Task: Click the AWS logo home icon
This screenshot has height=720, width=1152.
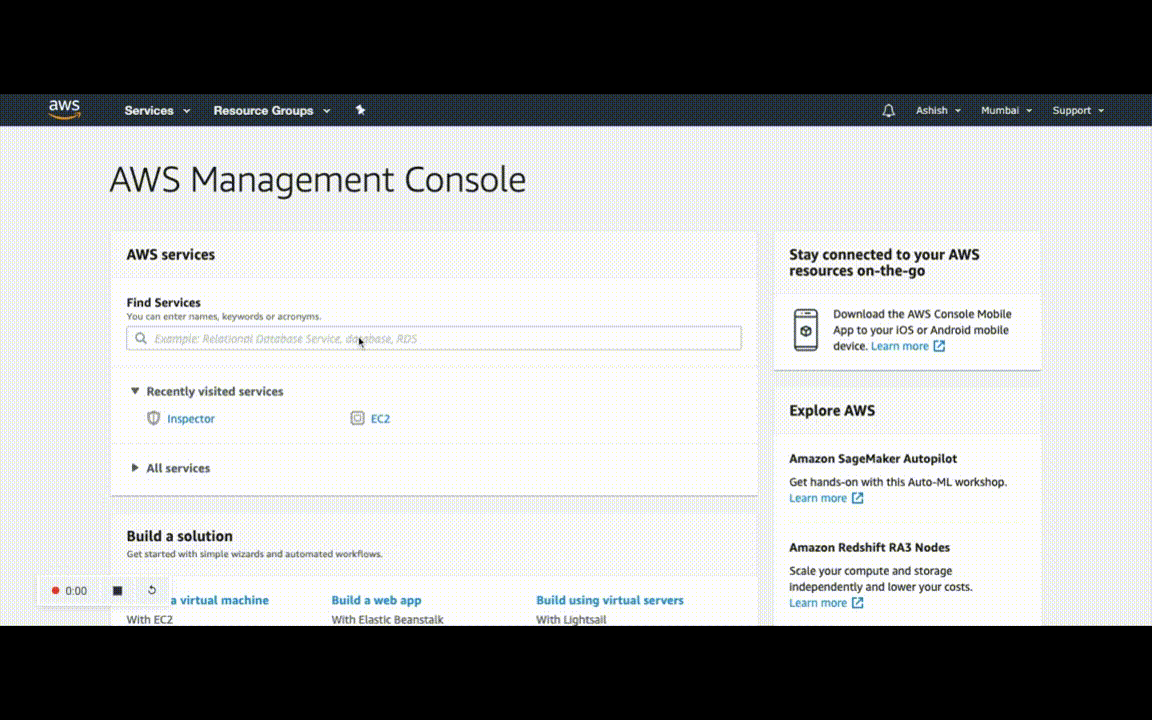Action: click(65, 109)
